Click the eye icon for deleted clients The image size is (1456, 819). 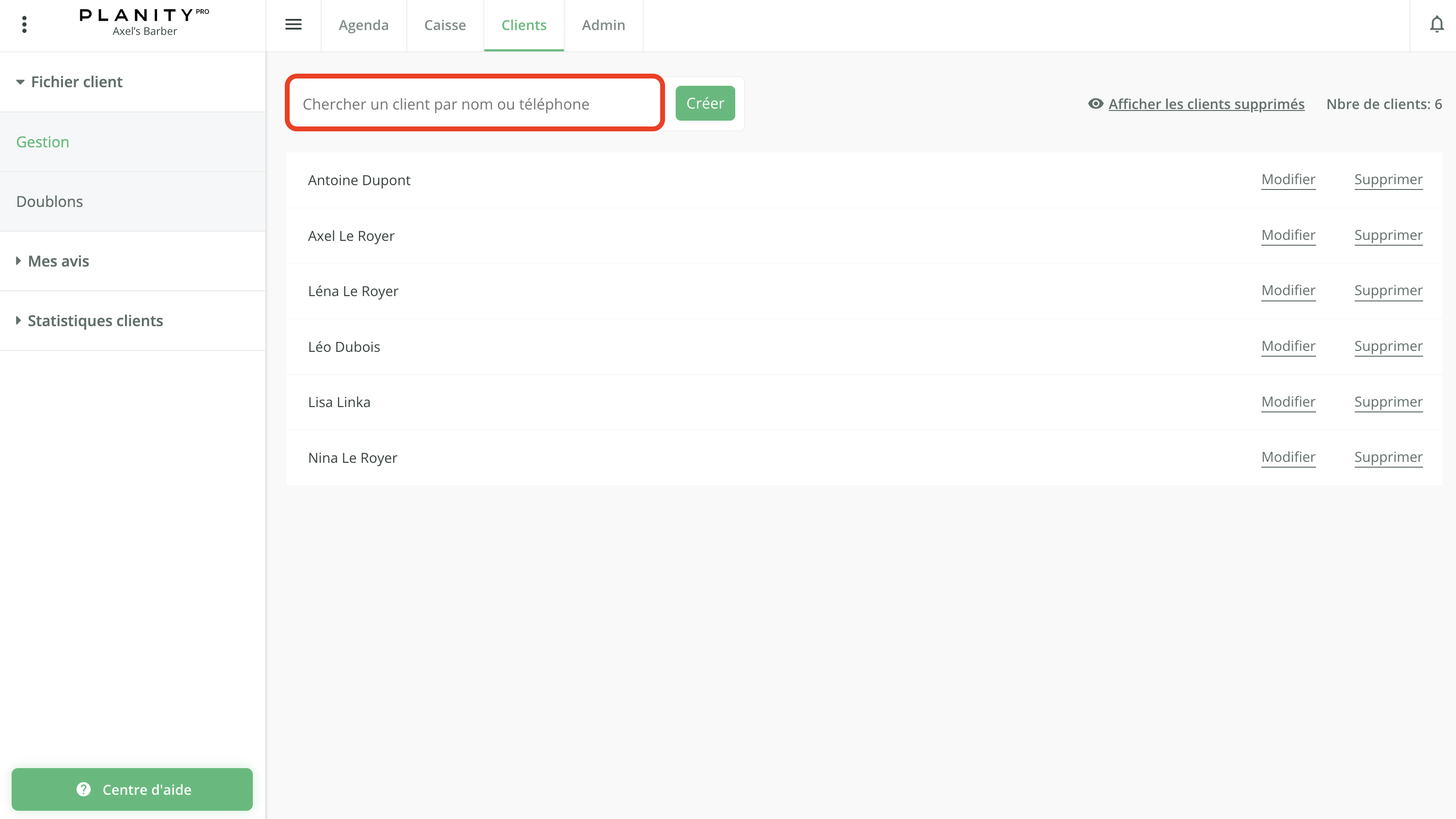tap(1096, 104)
